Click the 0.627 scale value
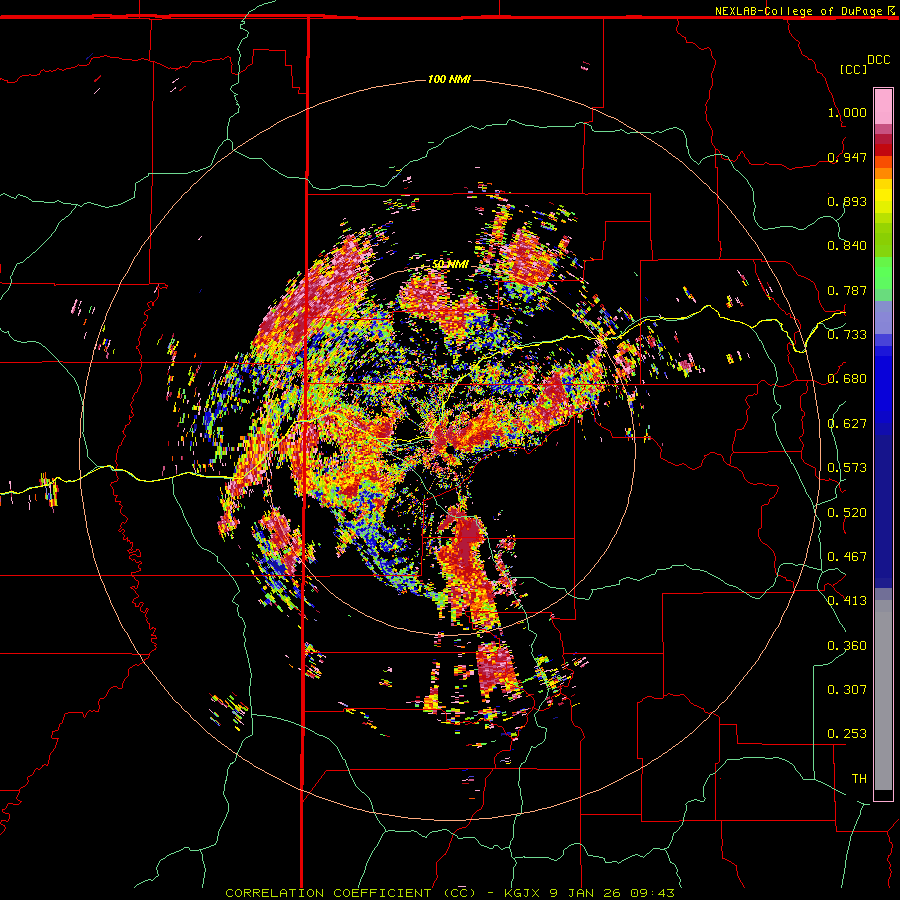 click(x=847, y=424)
